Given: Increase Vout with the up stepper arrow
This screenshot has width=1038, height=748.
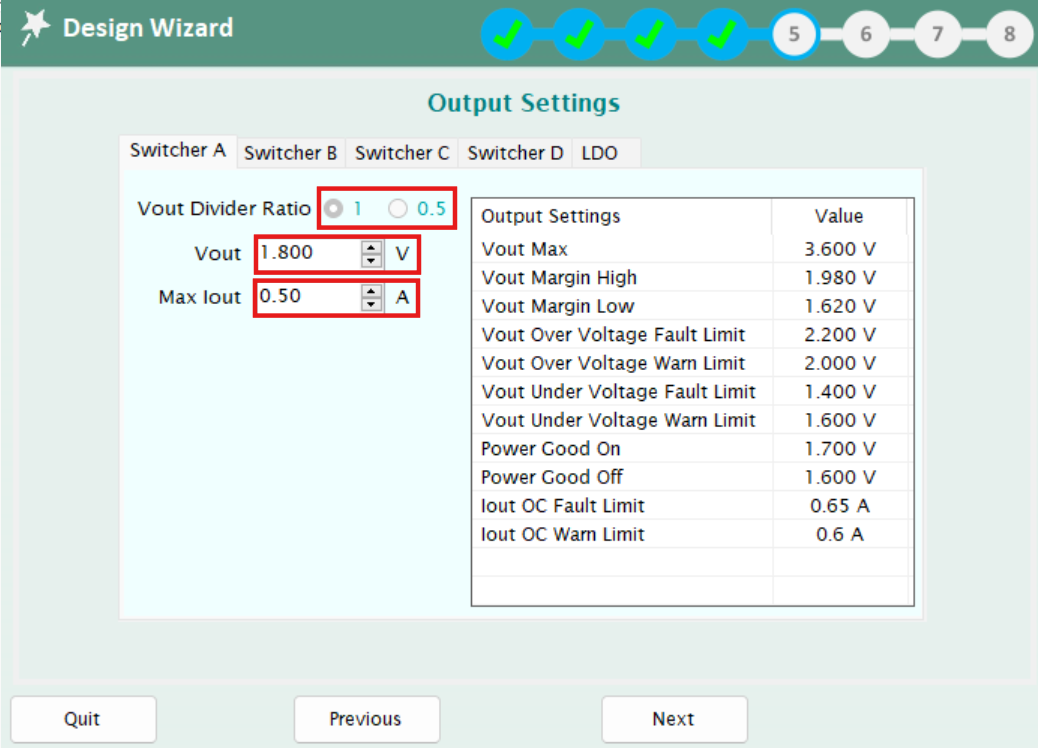Looking at the screenshot, I should point(372,248).
